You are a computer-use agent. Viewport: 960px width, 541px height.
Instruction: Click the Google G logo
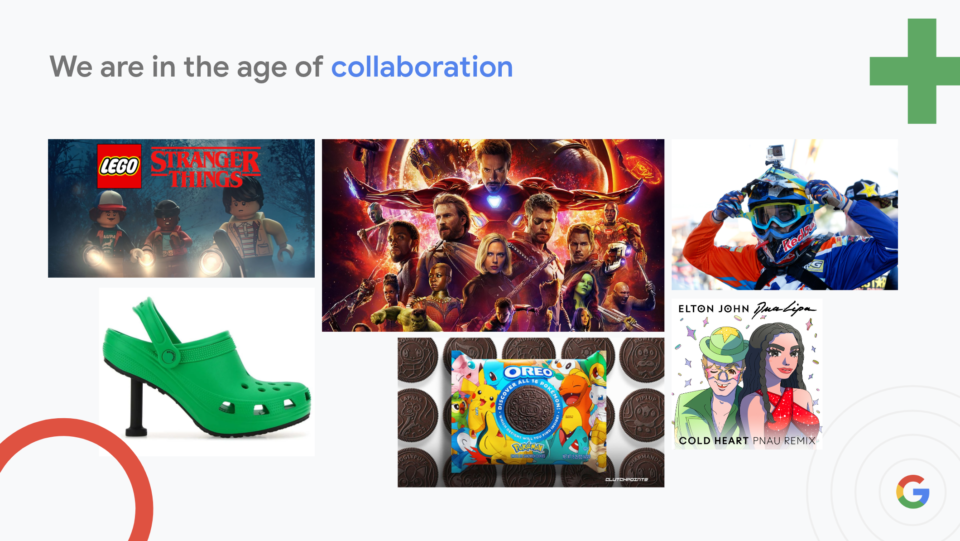[x=913, y=491]
